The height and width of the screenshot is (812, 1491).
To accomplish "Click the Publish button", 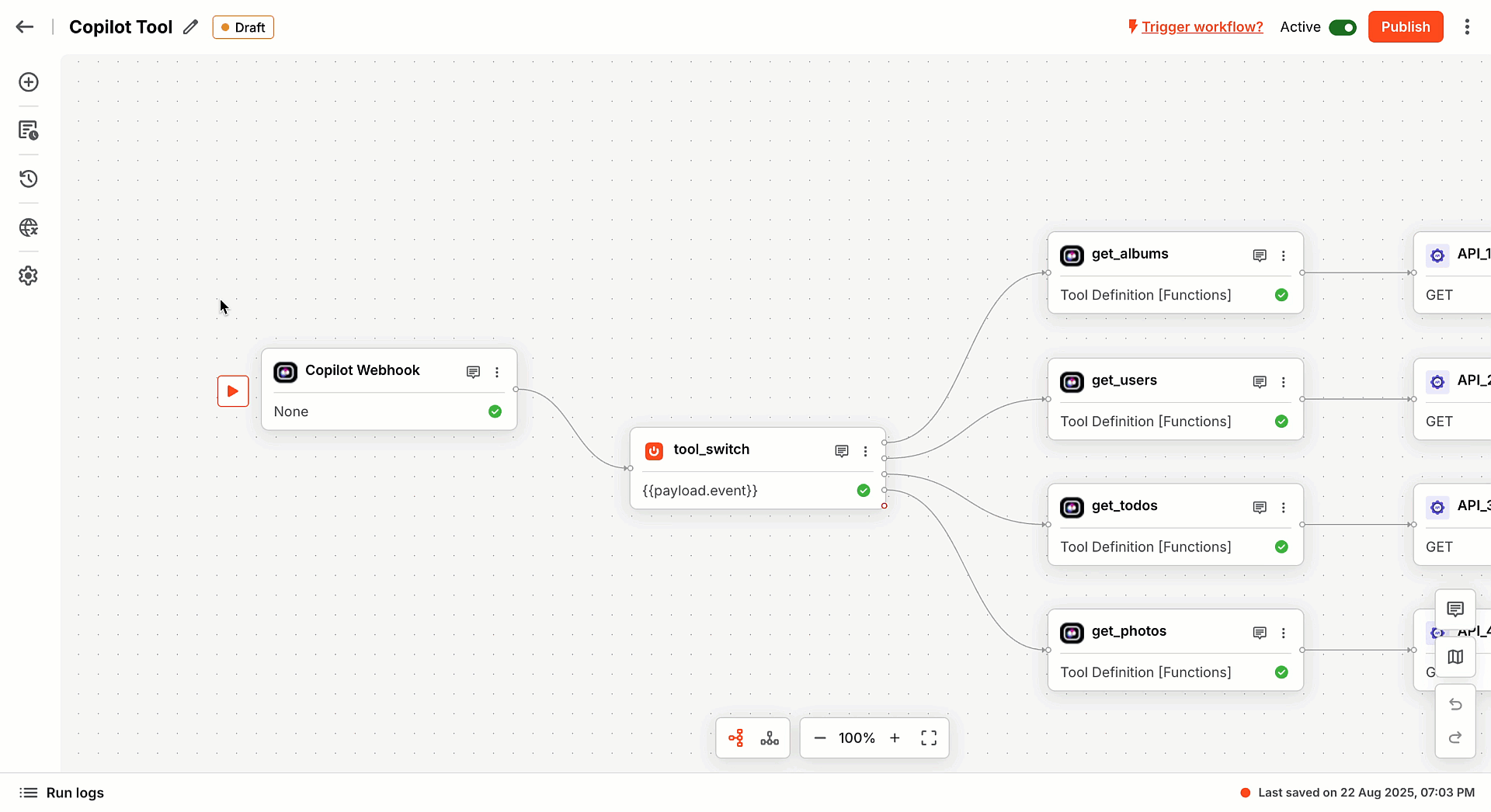I will (x=1405, y=27).
